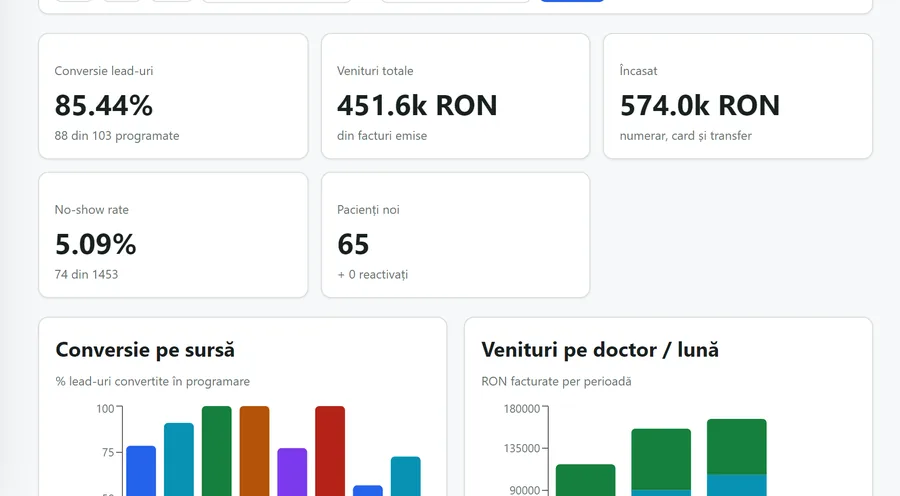900x496 pixels.
Task: Select the text '74 din 1453'
Action: coord(87,274)
